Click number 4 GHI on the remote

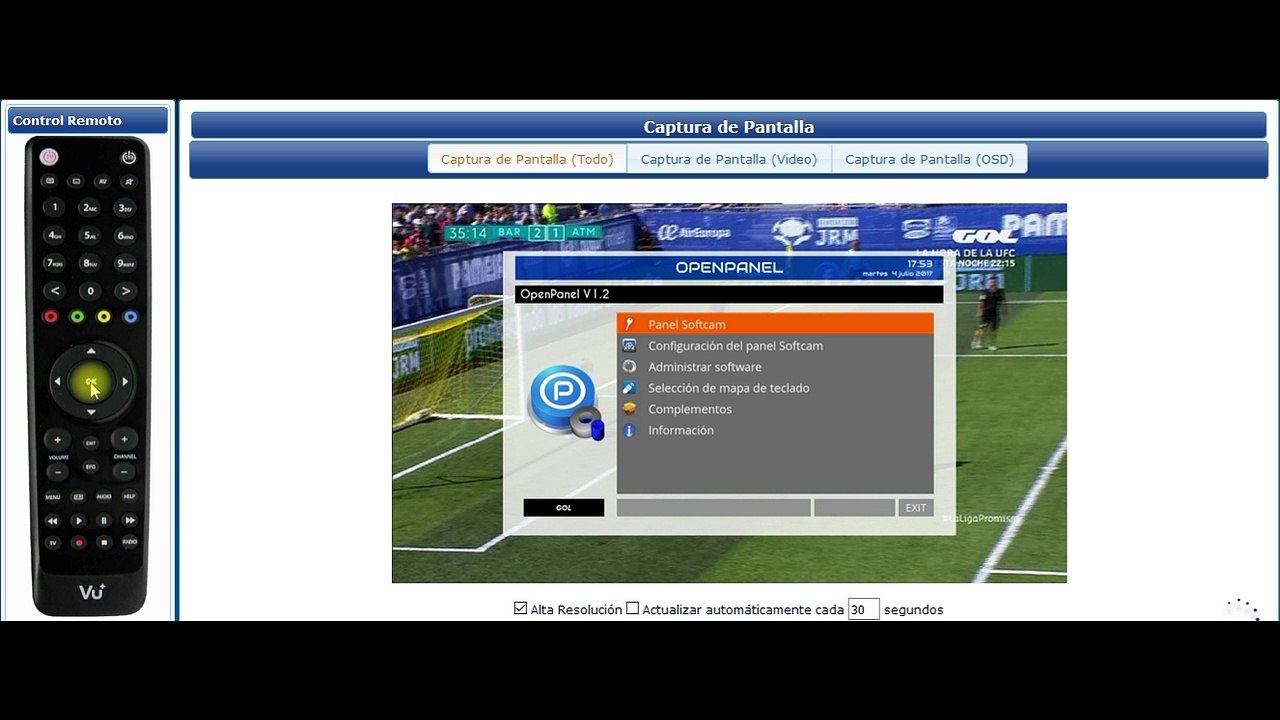point(55,236)
